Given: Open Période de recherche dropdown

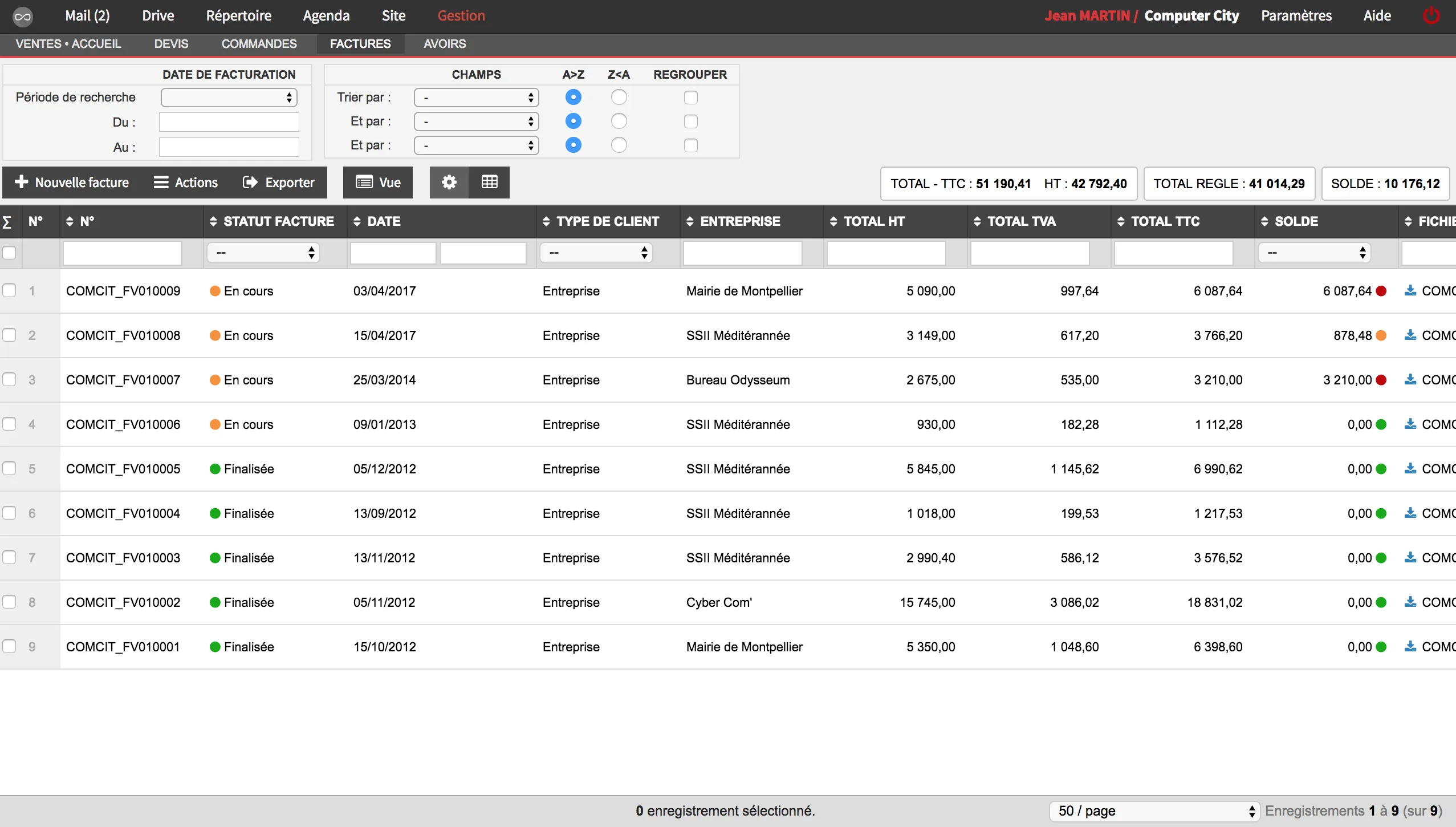Looking at the screenshot, I should click(229, 98).
